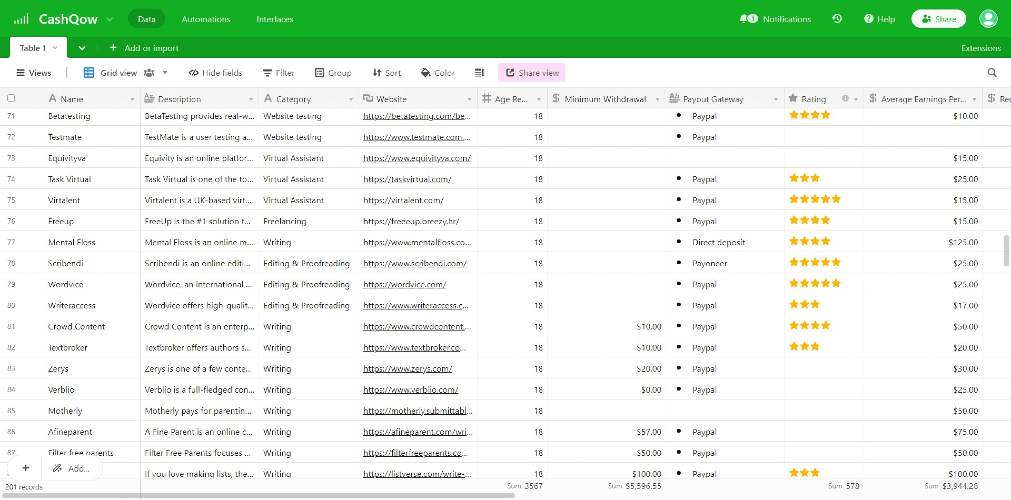Click Freeup's Freelancing category cell

pyautogui.click(x=308, y=221)
